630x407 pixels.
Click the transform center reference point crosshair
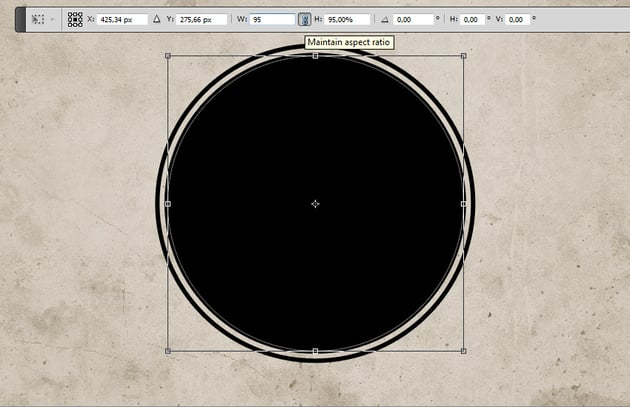[315, 204]
